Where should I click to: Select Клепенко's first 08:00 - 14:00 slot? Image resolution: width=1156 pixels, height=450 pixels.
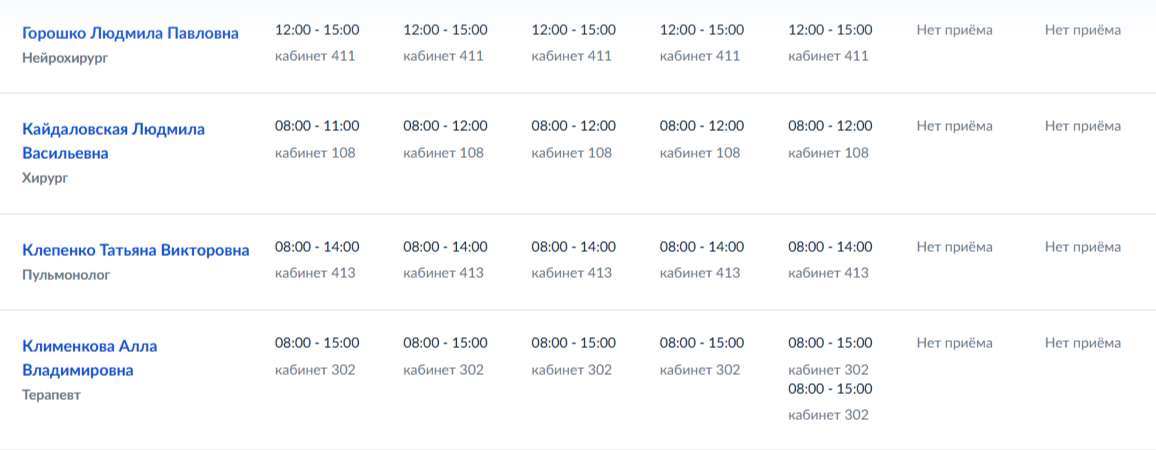(317, 247)
